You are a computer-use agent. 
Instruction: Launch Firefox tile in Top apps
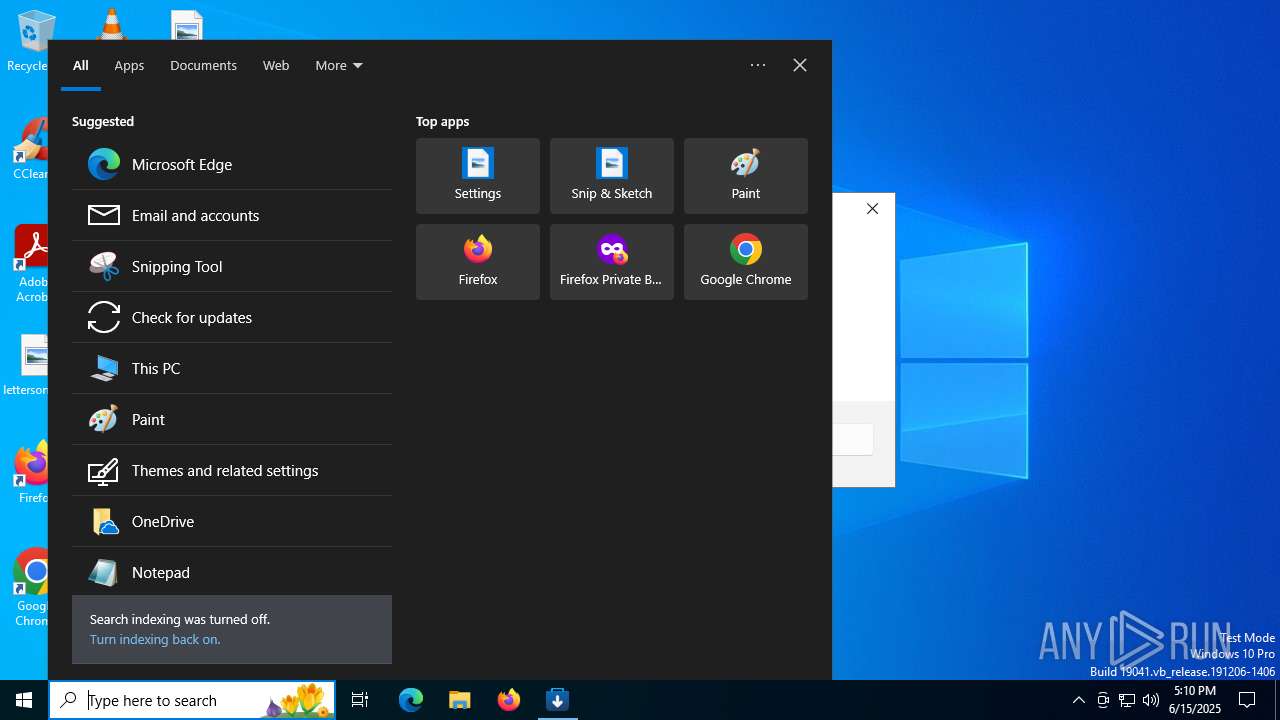tap(478, 262)
